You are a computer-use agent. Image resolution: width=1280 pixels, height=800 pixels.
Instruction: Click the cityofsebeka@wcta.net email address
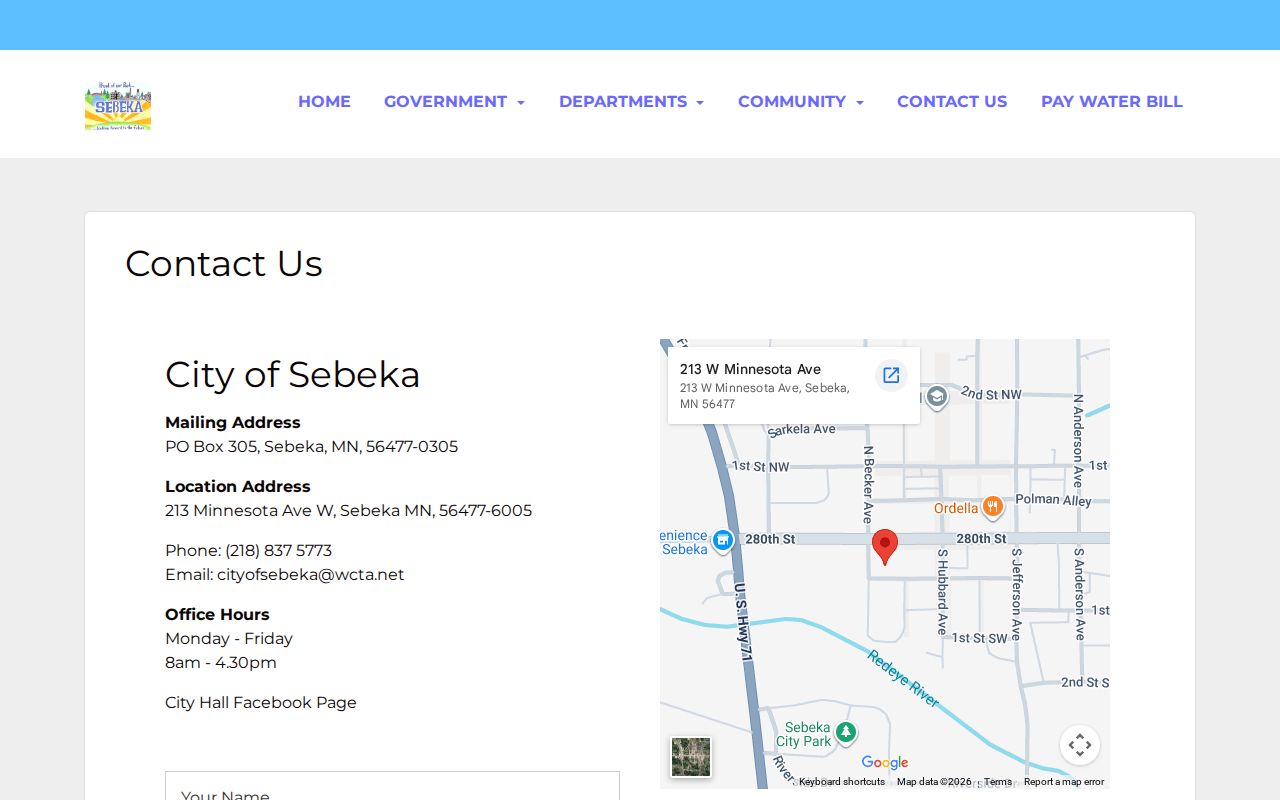[x=311, y=575]
